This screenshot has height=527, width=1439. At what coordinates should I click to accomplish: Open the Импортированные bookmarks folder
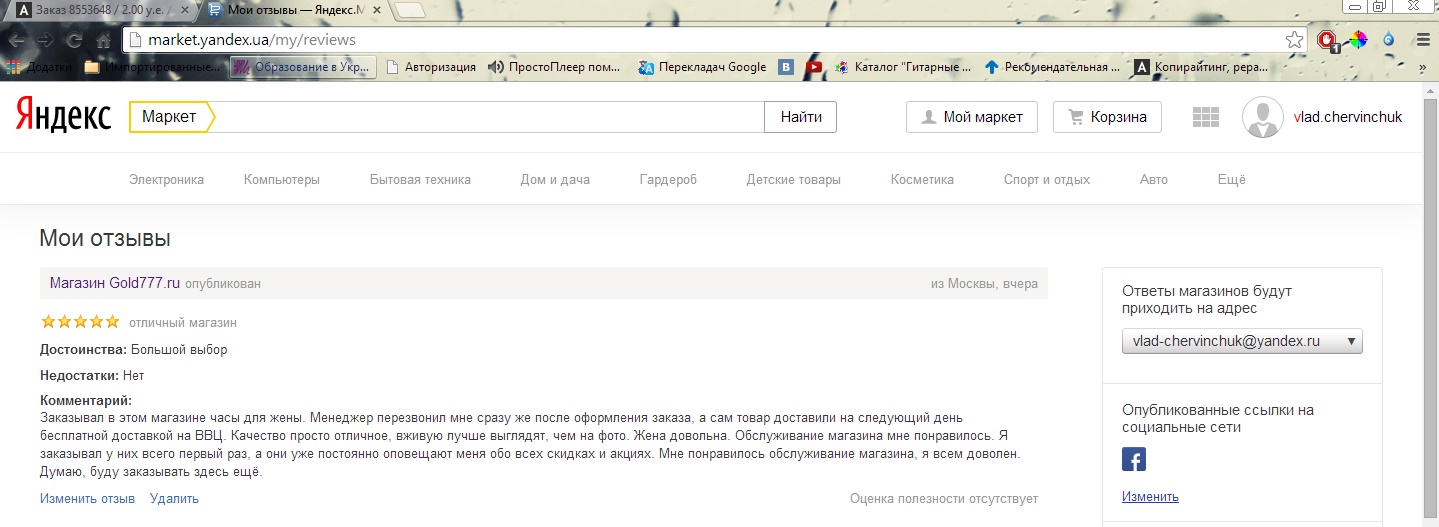[153, 67]
